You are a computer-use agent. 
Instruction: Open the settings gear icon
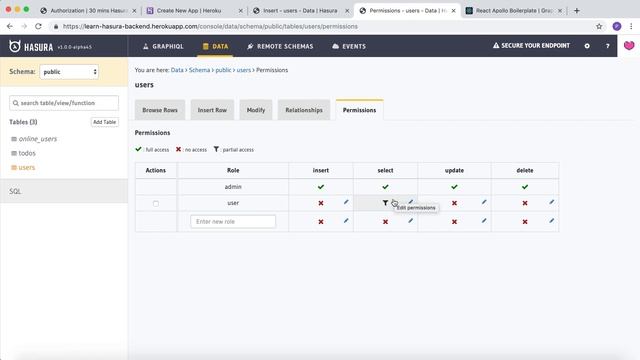[x=587, y=46]
